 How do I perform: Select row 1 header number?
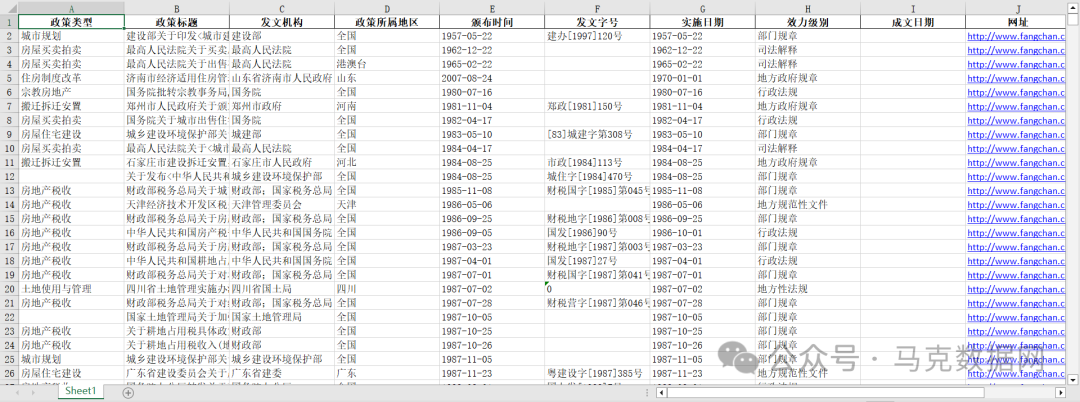pos(9,22)
